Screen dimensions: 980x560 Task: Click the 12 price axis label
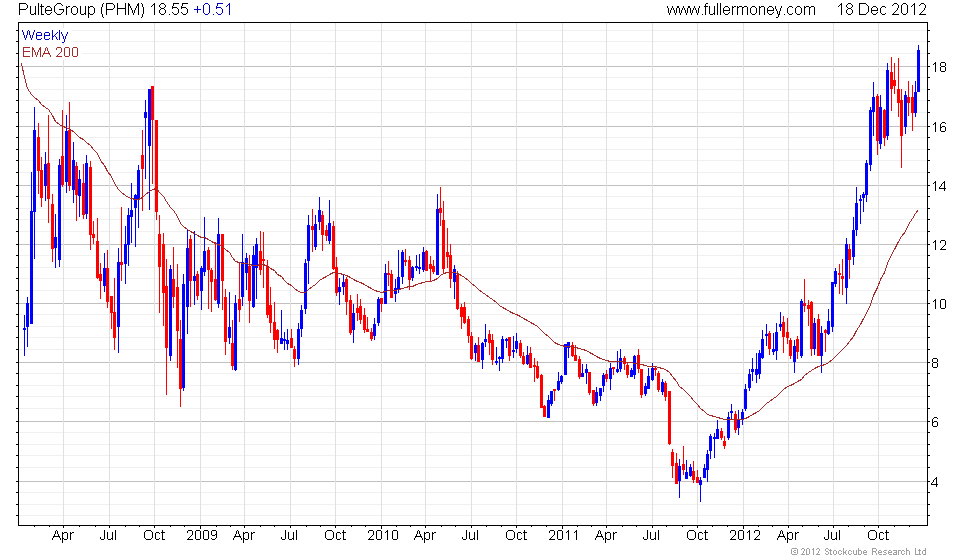tap(939, 245)
